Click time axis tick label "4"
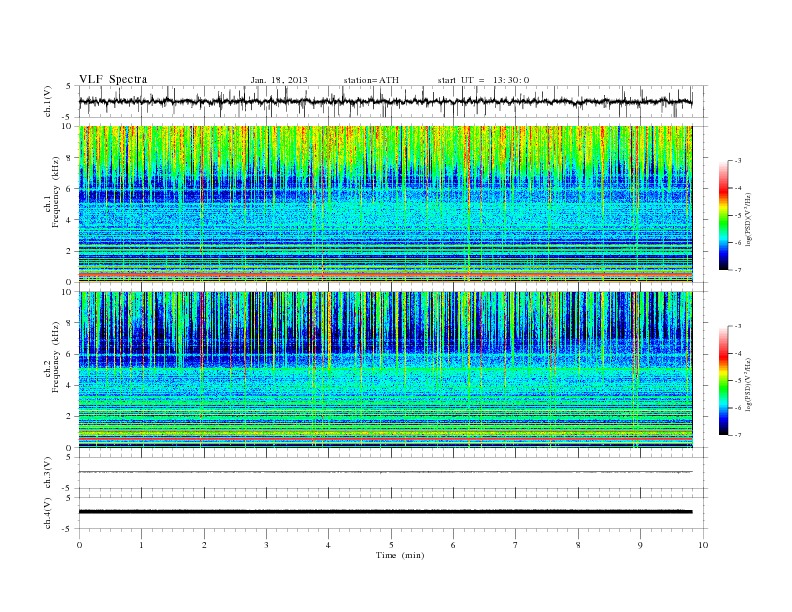This screenshot has height=612, width=792. [329, 545]
